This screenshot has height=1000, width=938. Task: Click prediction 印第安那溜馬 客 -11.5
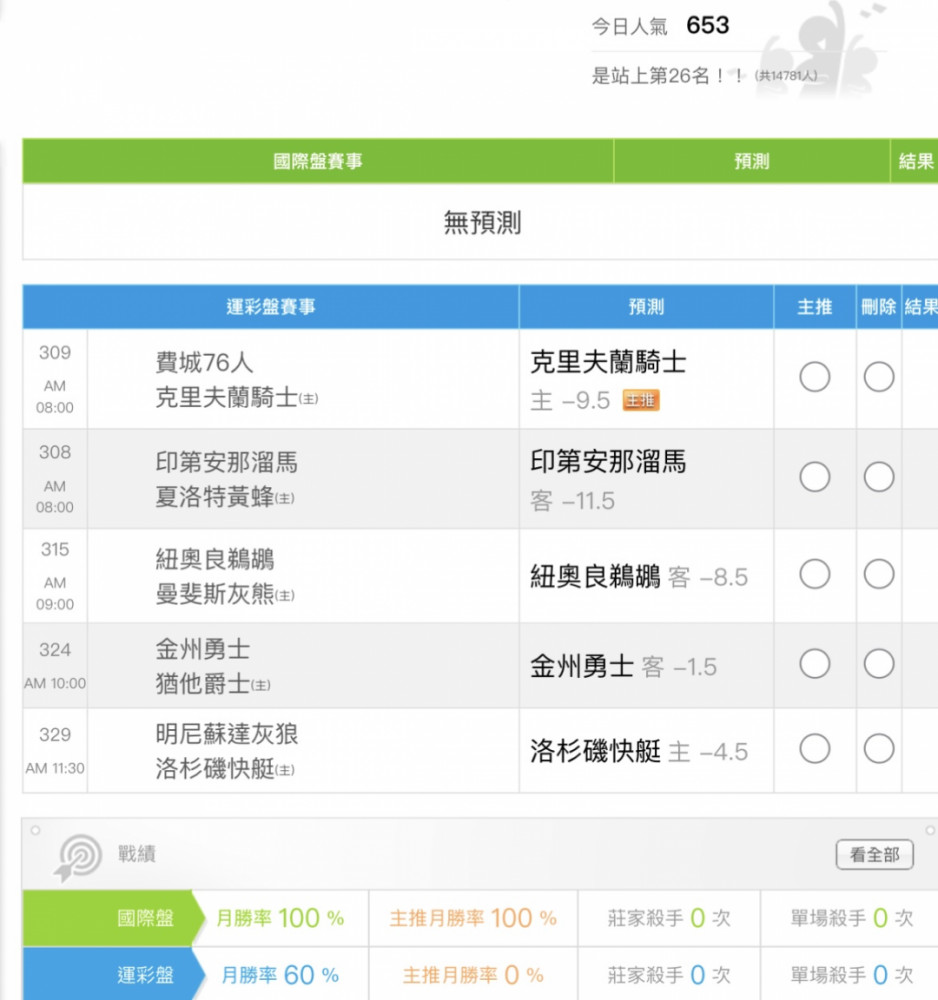click(x=608, y=480)
